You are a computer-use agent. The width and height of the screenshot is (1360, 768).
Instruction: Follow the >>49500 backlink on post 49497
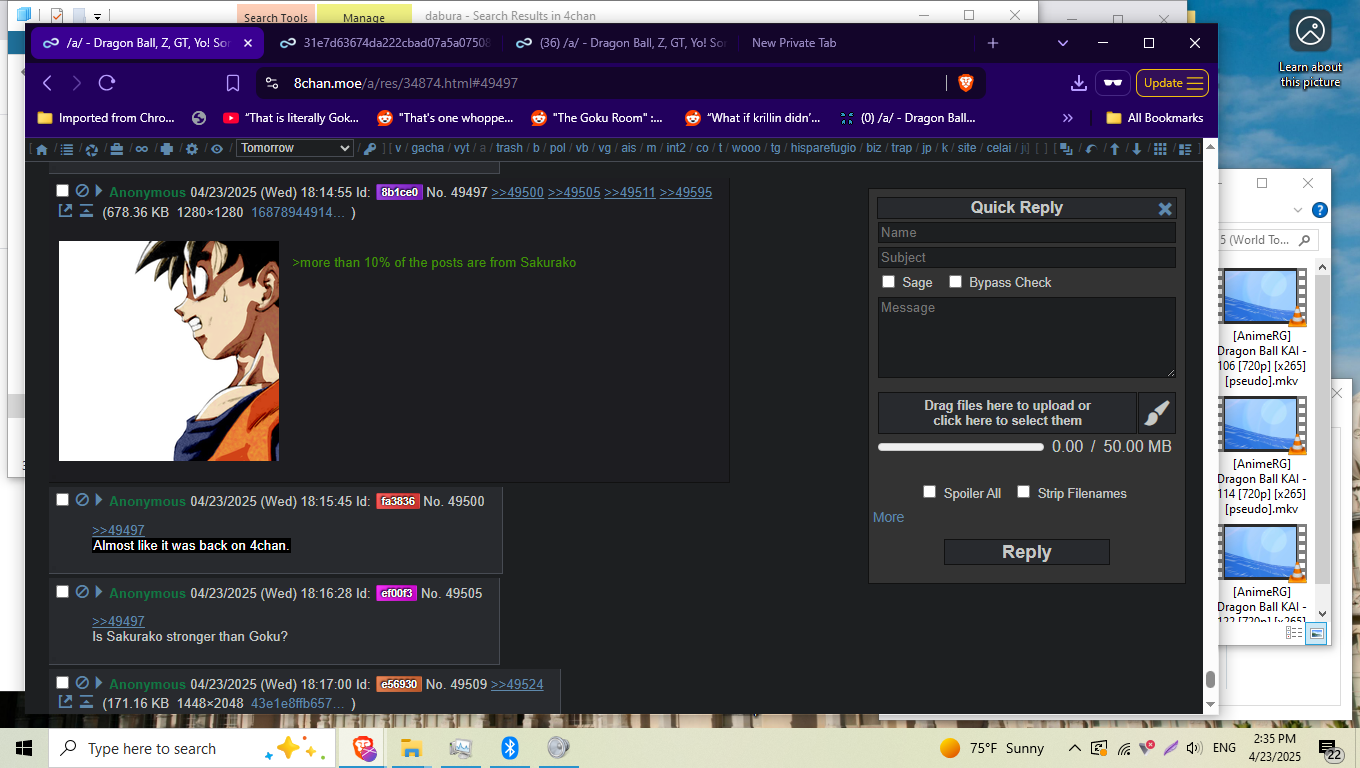coord(517,192)
